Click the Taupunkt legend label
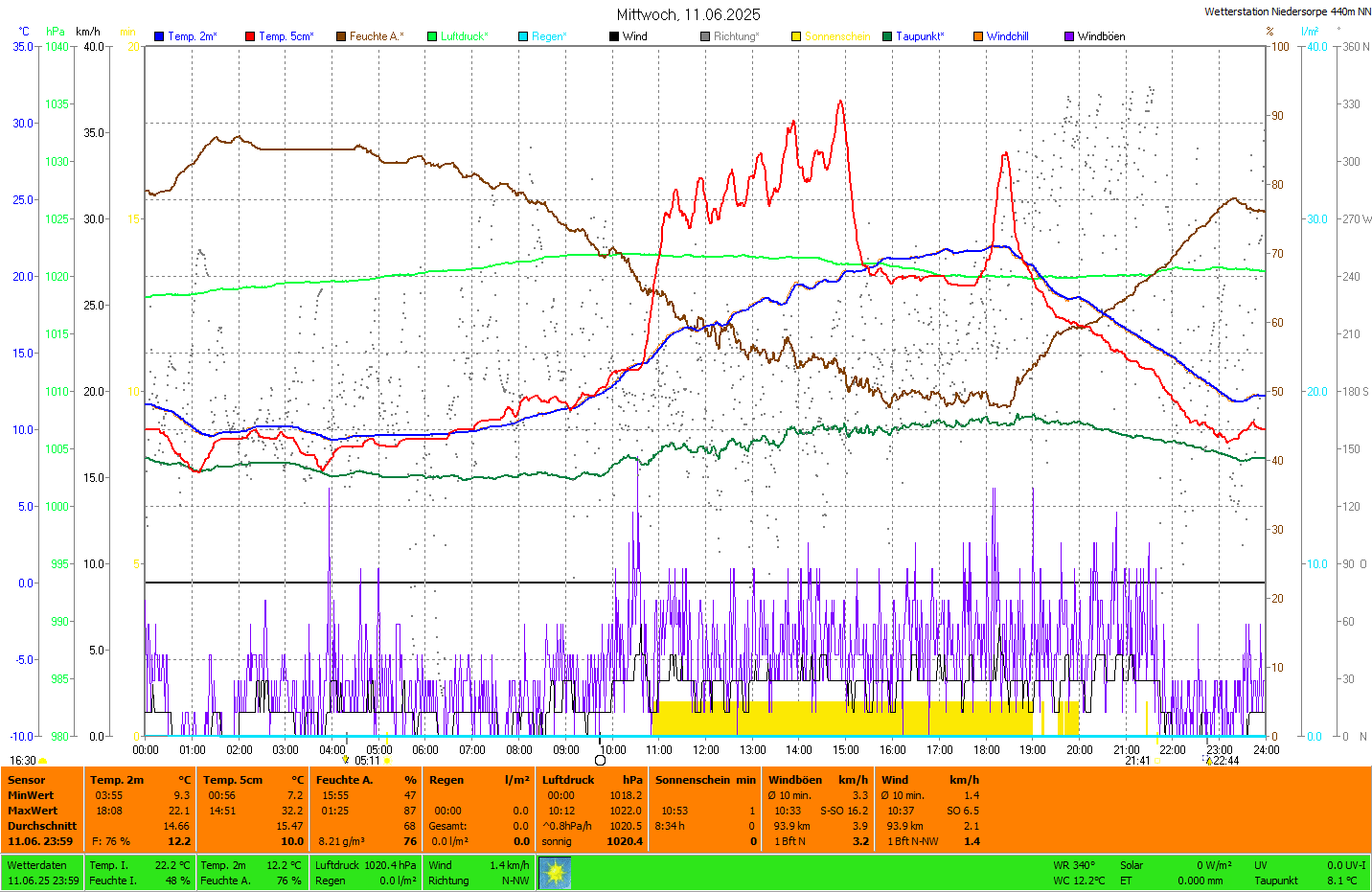This screenshot has height=892, width=1372. [920, 36]
